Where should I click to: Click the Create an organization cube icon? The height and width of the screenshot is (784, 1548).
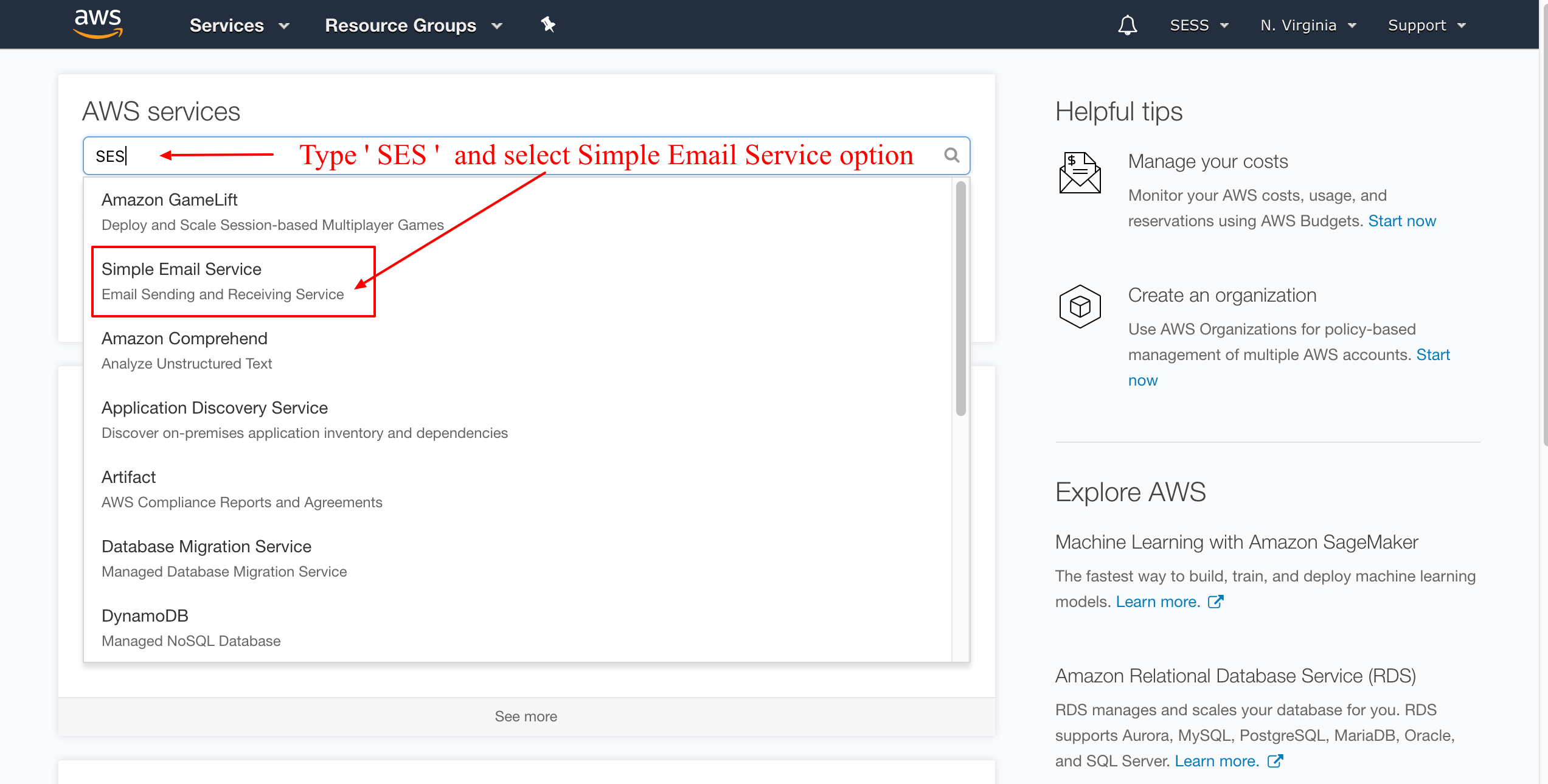click(x=1080, y=307)
